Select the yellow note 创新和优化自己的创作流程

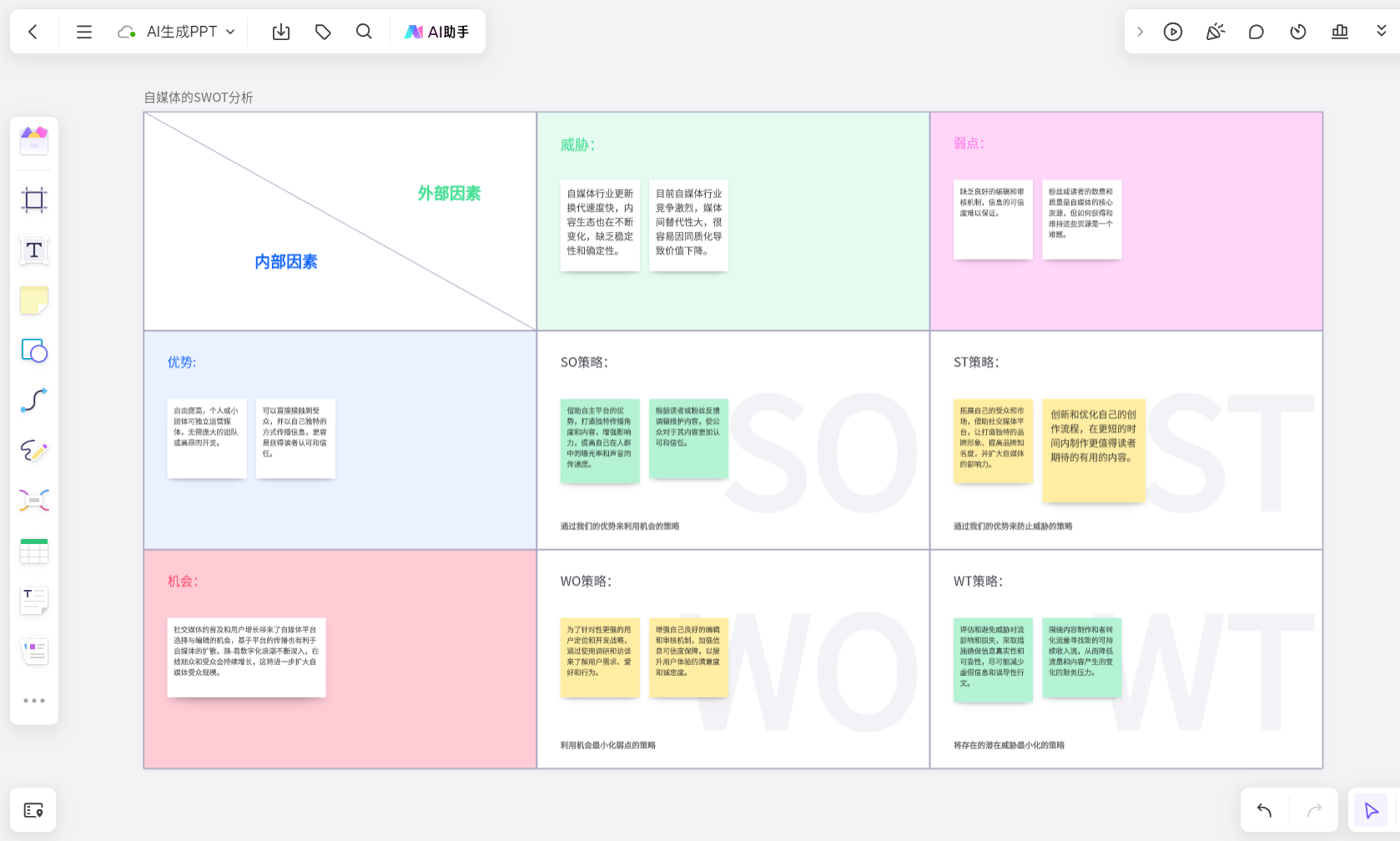1094,451
